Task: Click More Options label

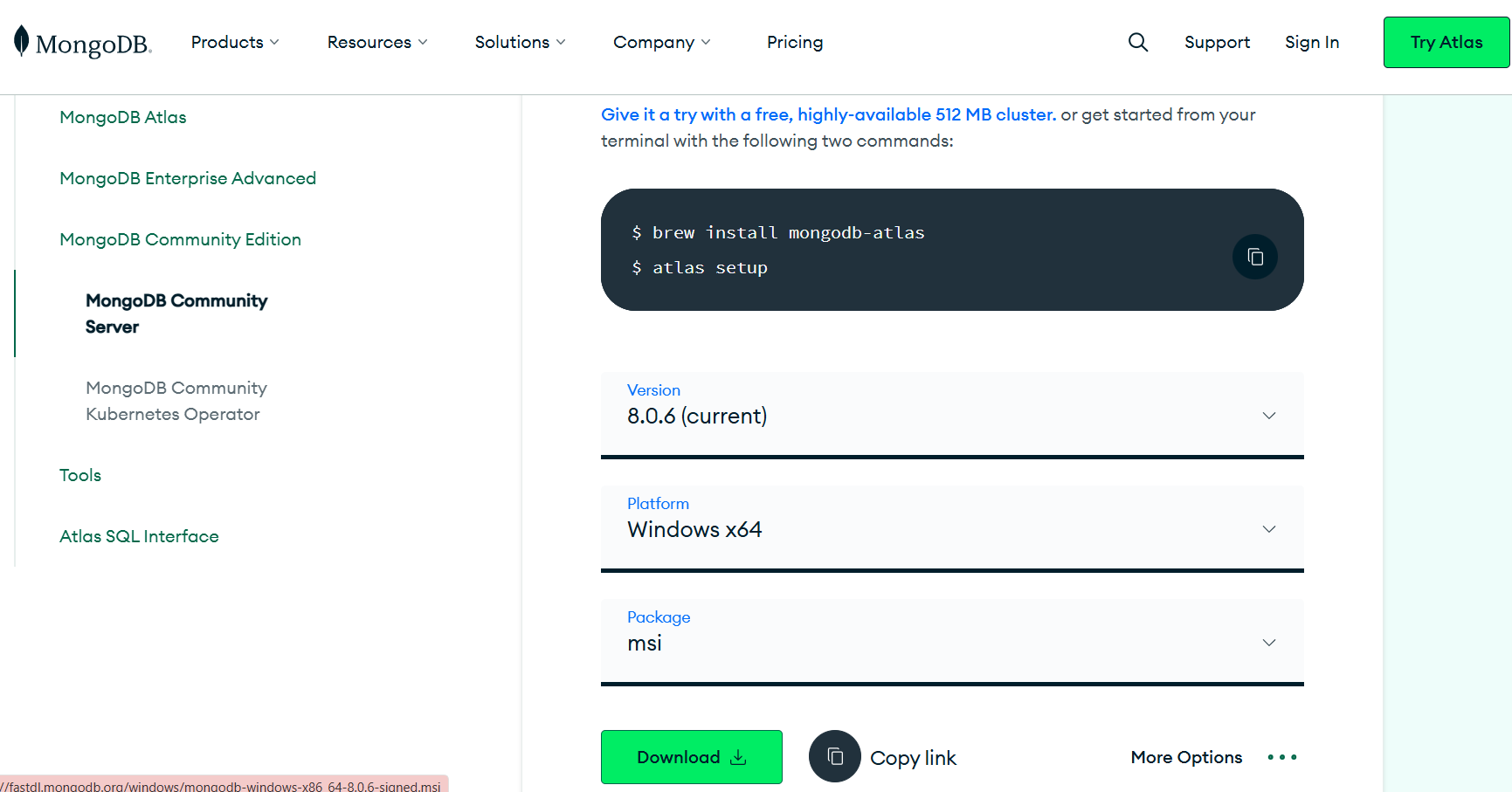Action: pos(1186,757)
